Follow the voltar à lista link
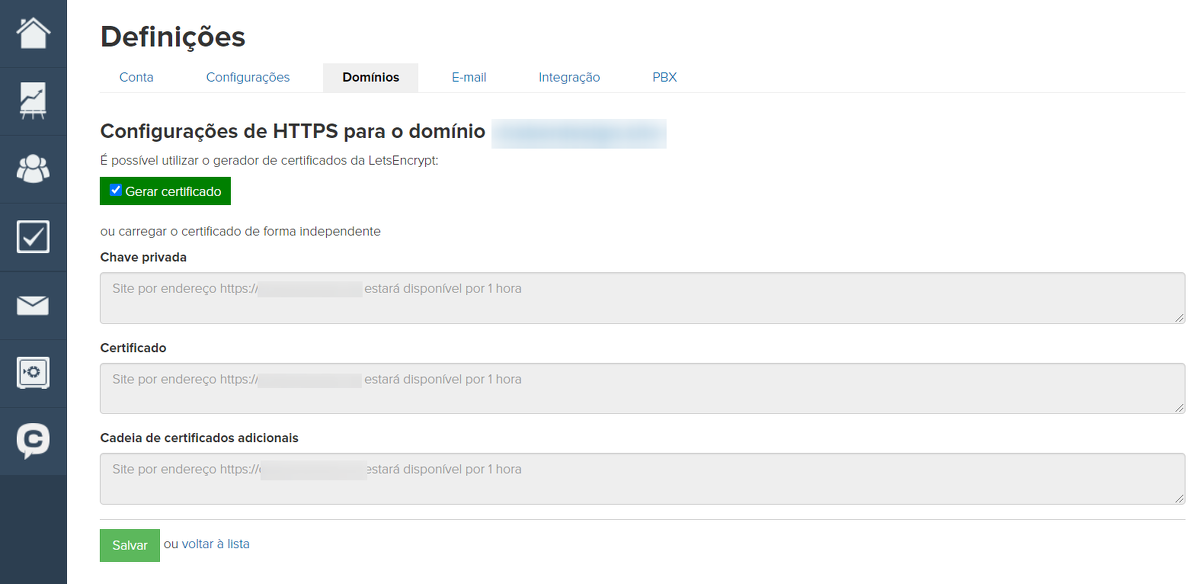The height and width of the screenshot is (584, 1200). pyautogui.click(x=215, y=544)
